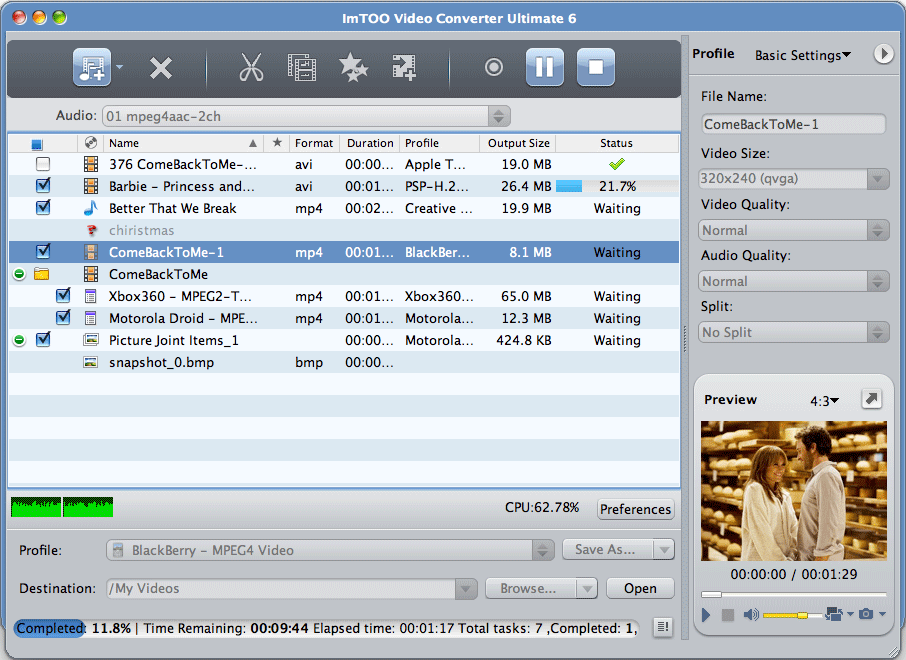Open the Effects star icon
Viewport: 906px width, 660px height.
(x=353, y=67)
